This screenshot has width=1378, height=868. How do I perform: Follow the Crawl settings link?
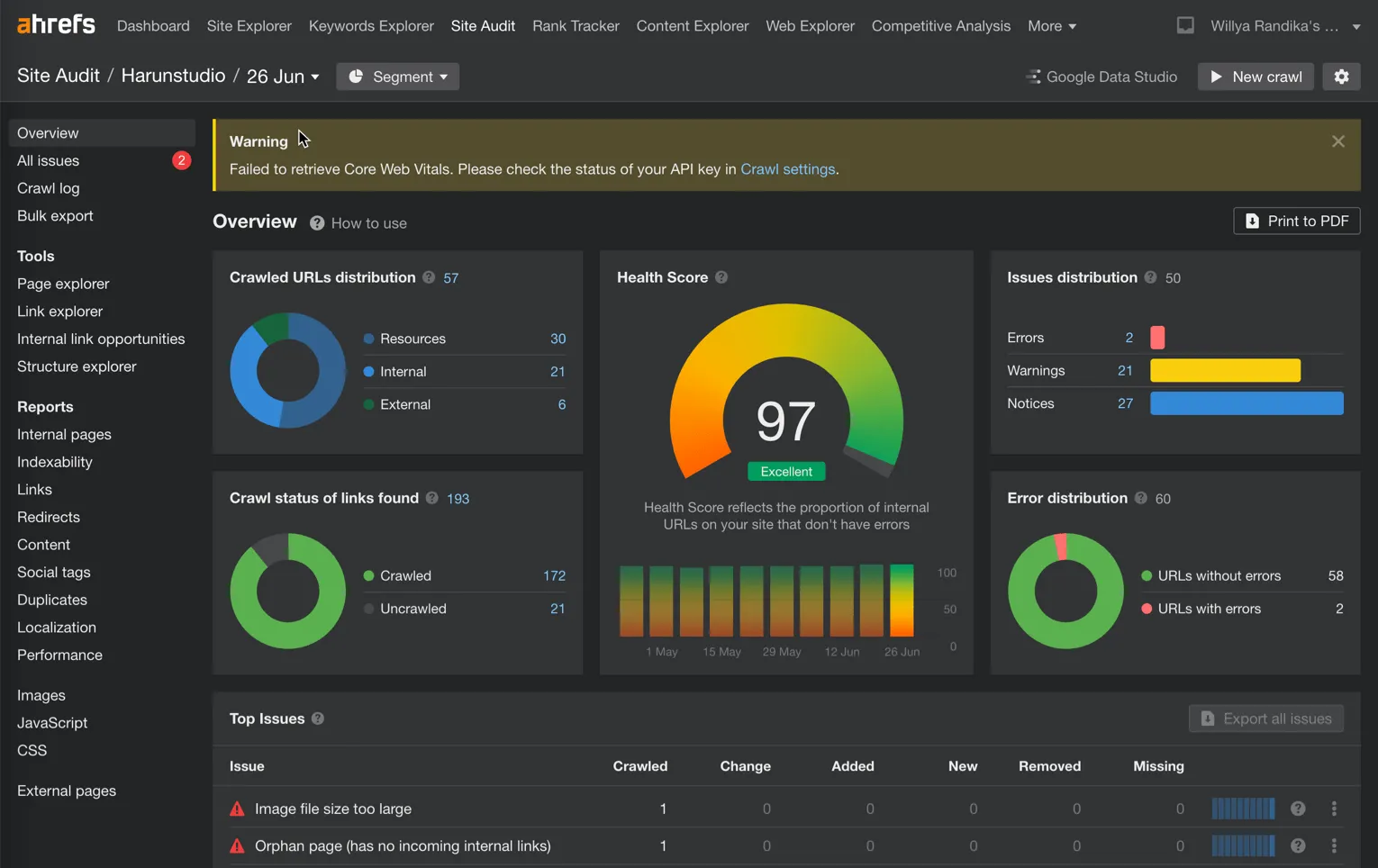788,168
